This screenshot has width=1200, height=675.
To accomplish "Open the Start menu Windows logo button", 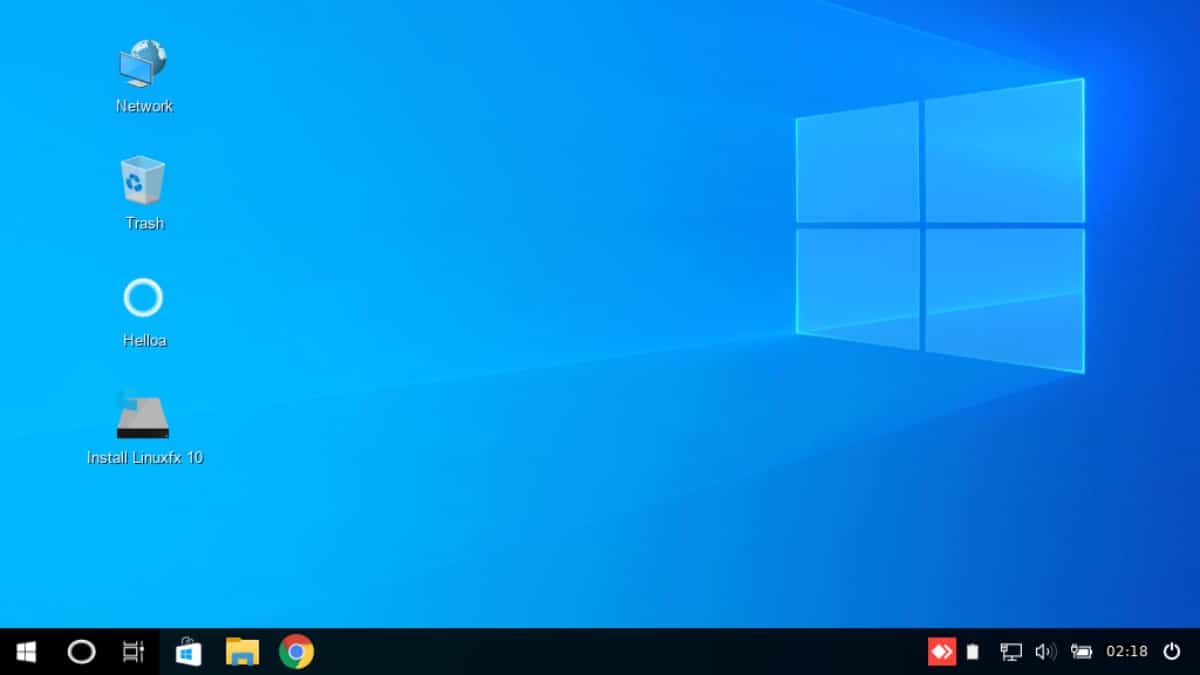I will tap(27, 652).
